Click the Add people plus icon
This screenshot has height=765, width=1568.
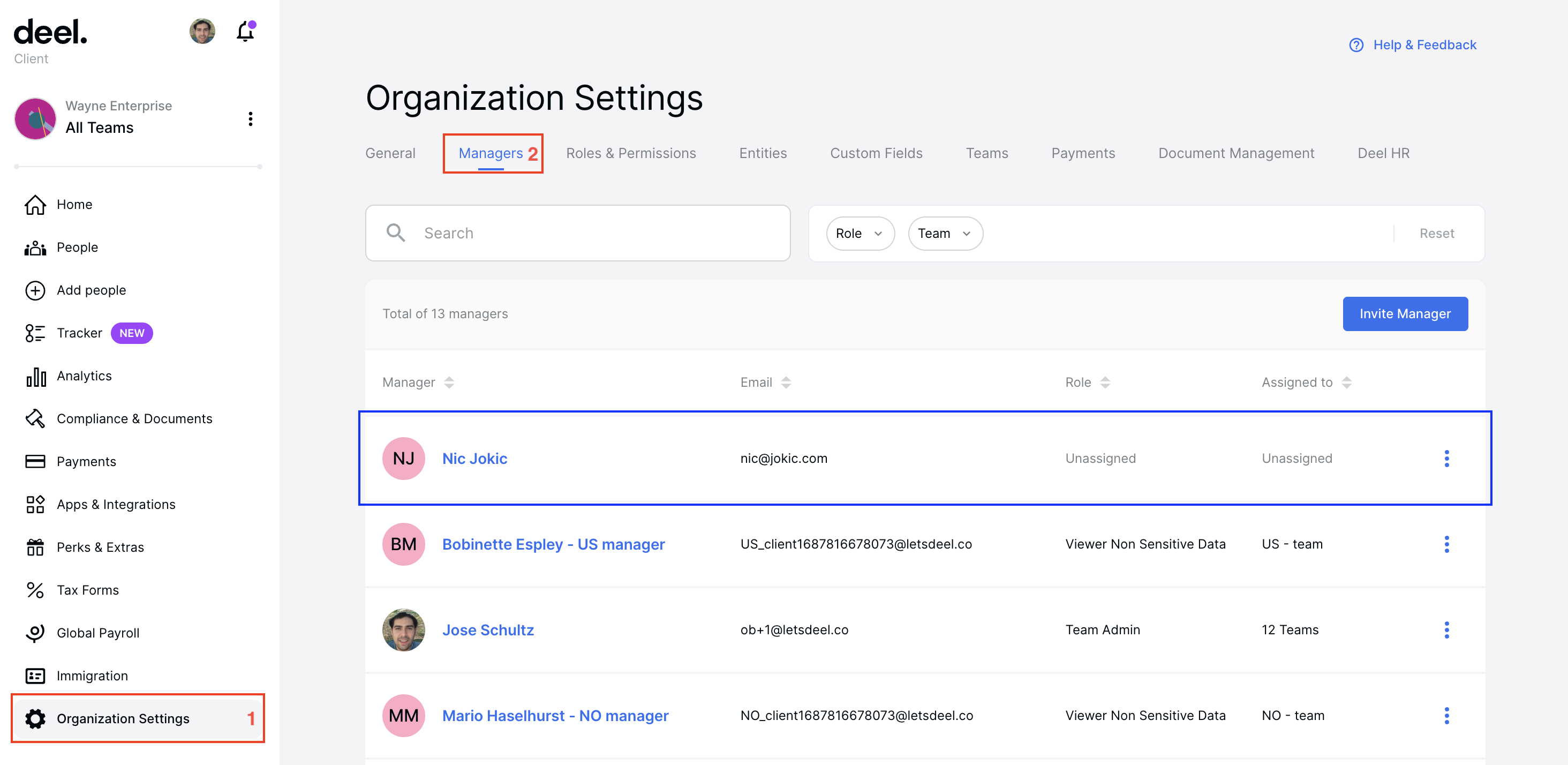coord(35,290)
